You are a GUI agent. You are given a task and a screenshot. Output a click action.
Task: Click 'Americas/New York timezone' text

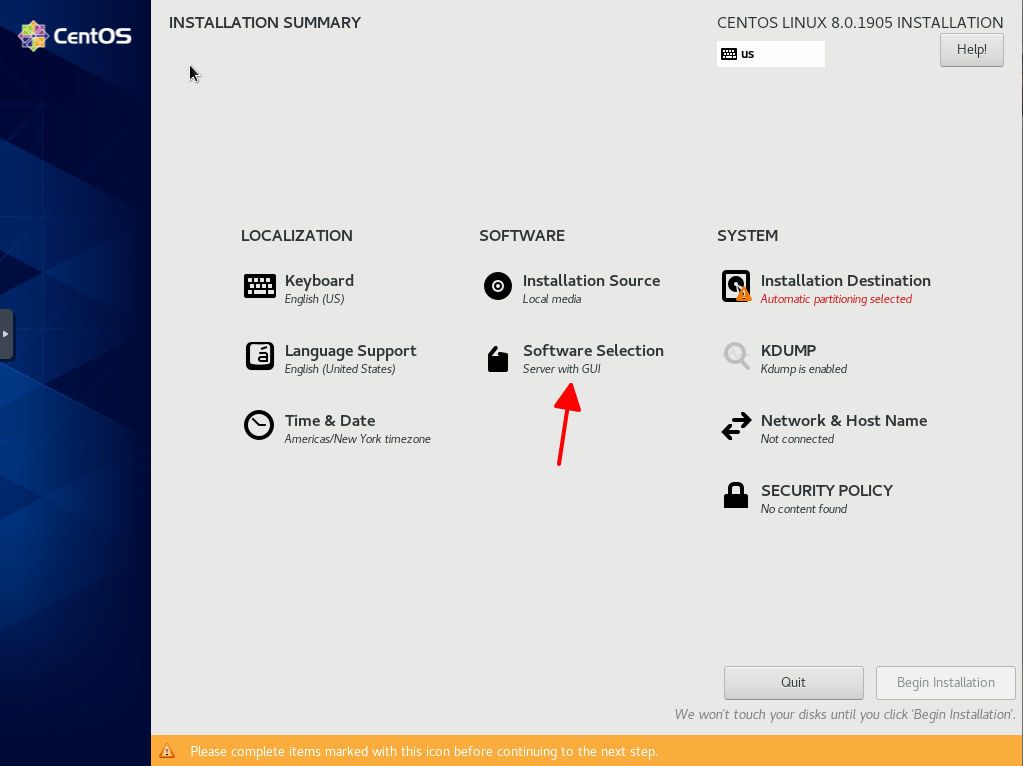pos(358,439)
